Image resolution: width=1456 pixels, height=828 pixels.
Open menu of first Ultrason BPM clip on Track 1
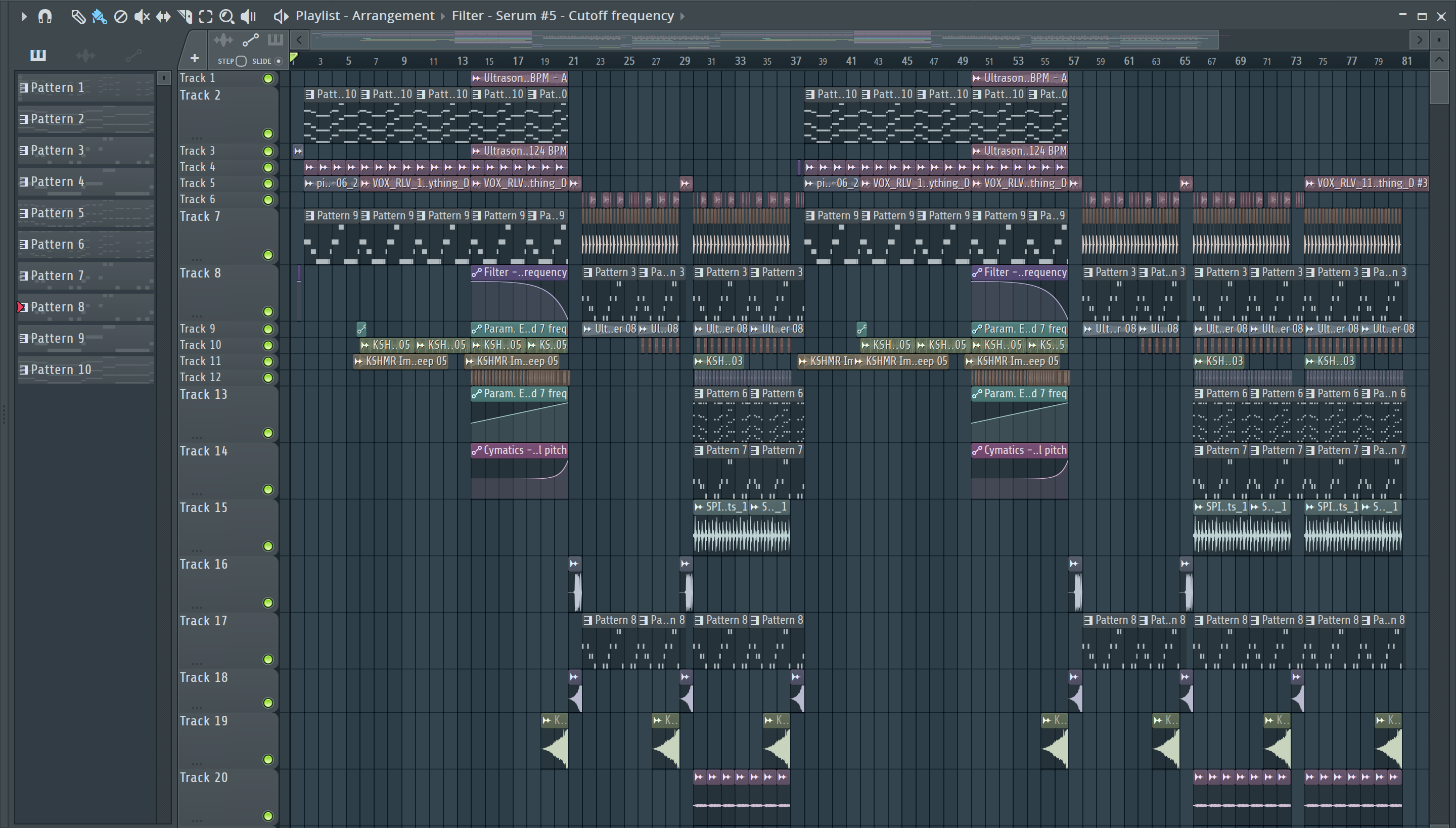coord(477,78)
